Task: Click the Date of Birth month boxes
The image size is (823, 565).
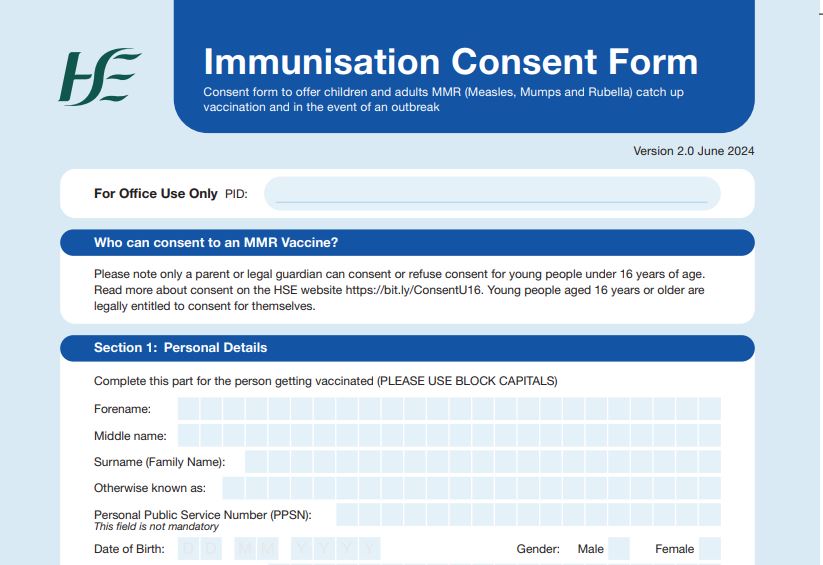Action: [x=256, y=549]
